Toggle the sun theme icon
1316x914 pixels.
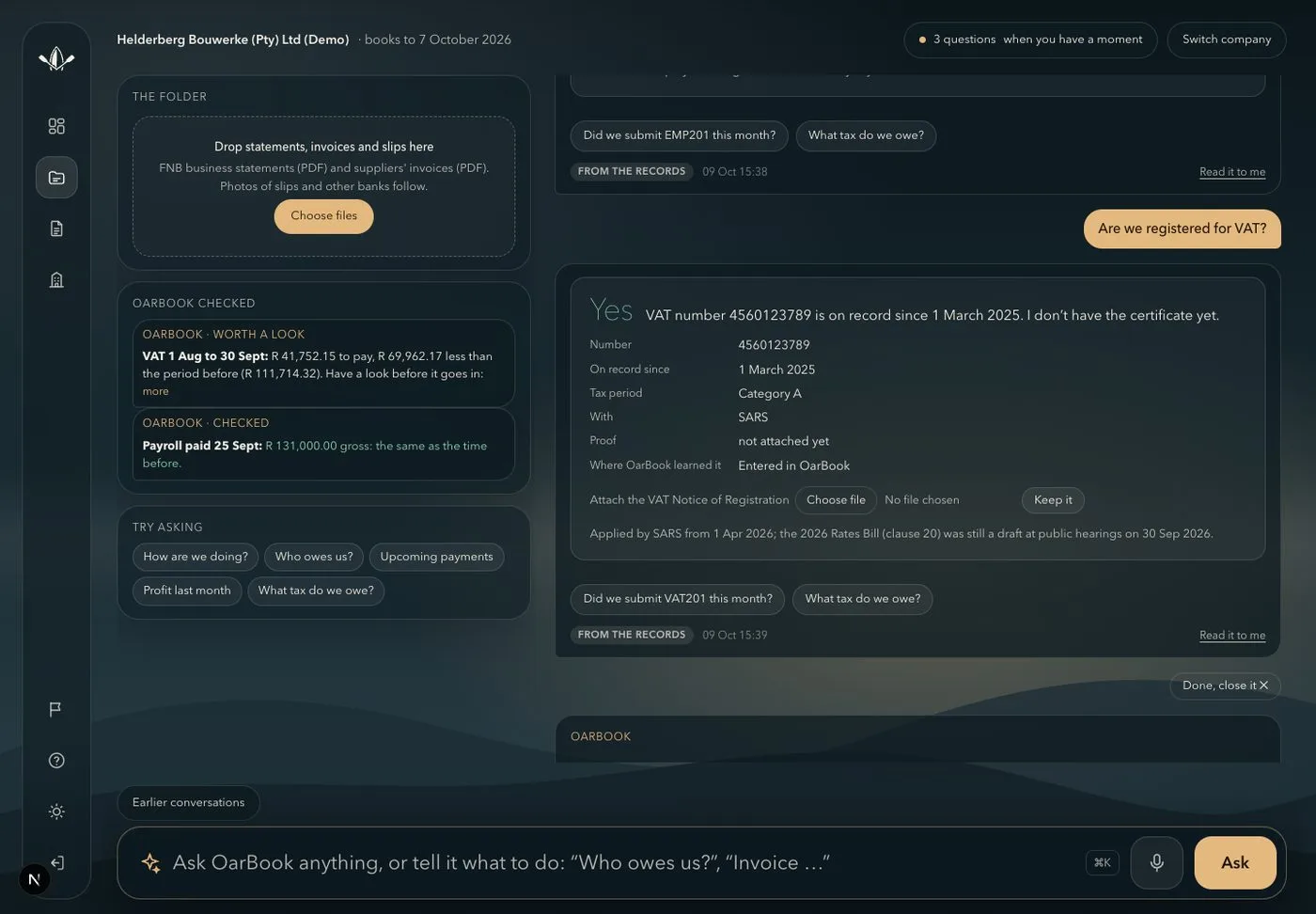[x=56, y=812]
